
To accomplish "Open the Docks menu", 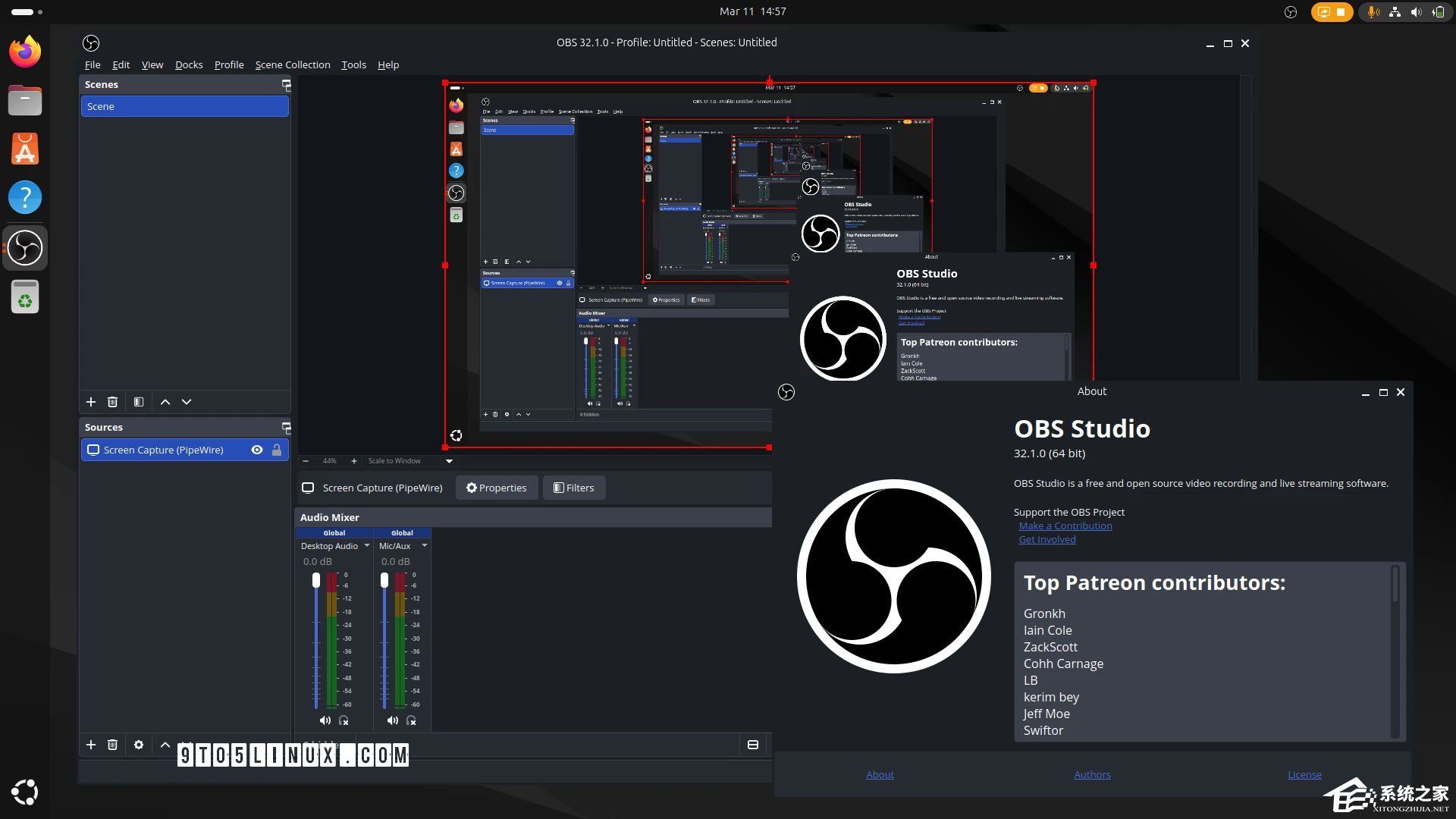I will (189, 65).
